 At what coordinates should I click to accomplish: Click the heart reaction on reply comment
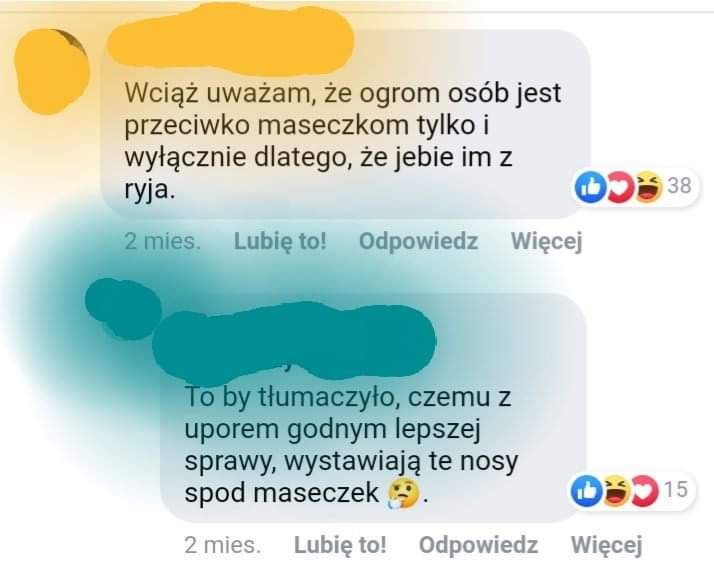pyautogui.click(x=644, y=492)
